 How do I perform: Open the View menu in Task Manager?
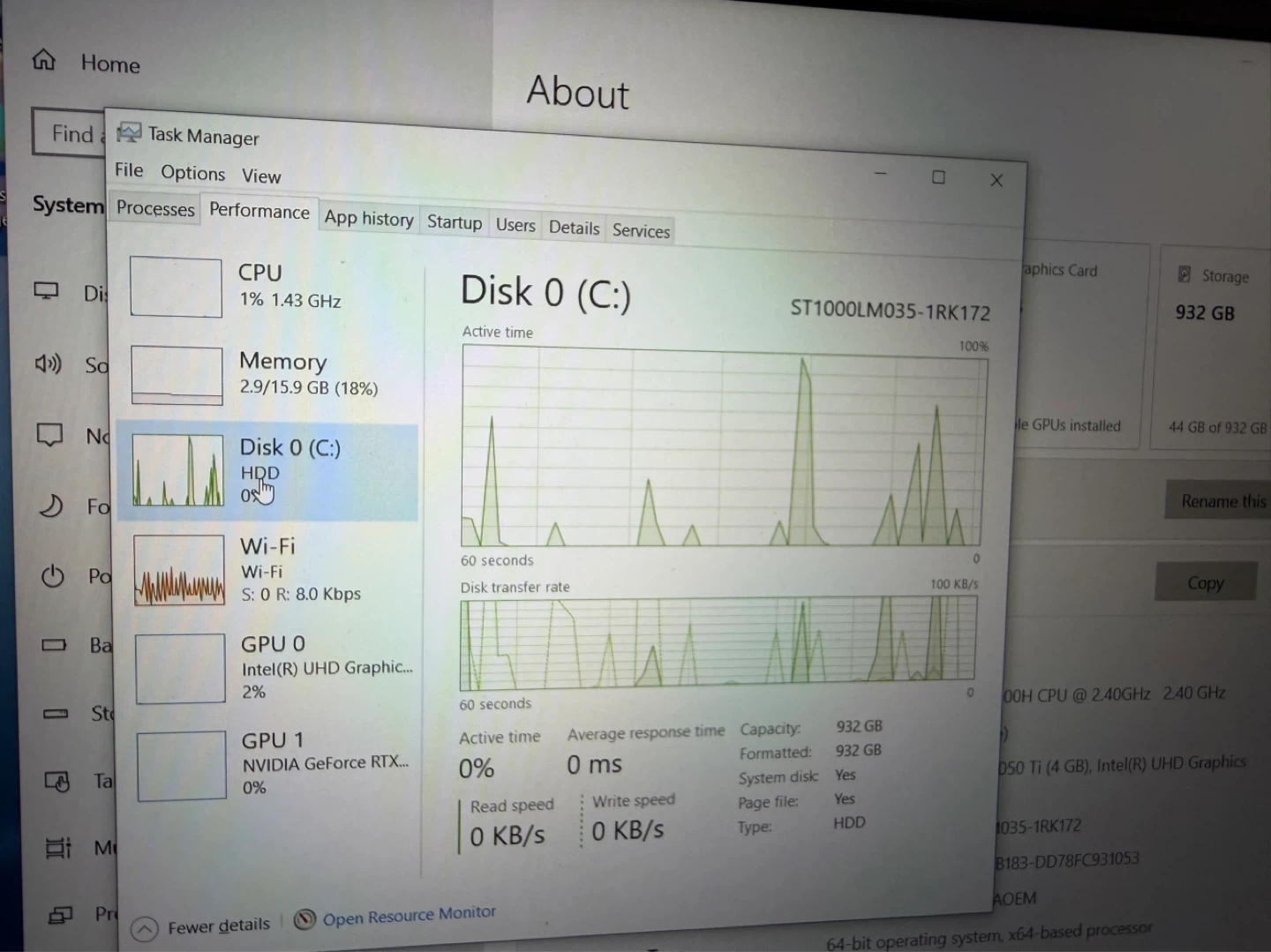(261, 176)
